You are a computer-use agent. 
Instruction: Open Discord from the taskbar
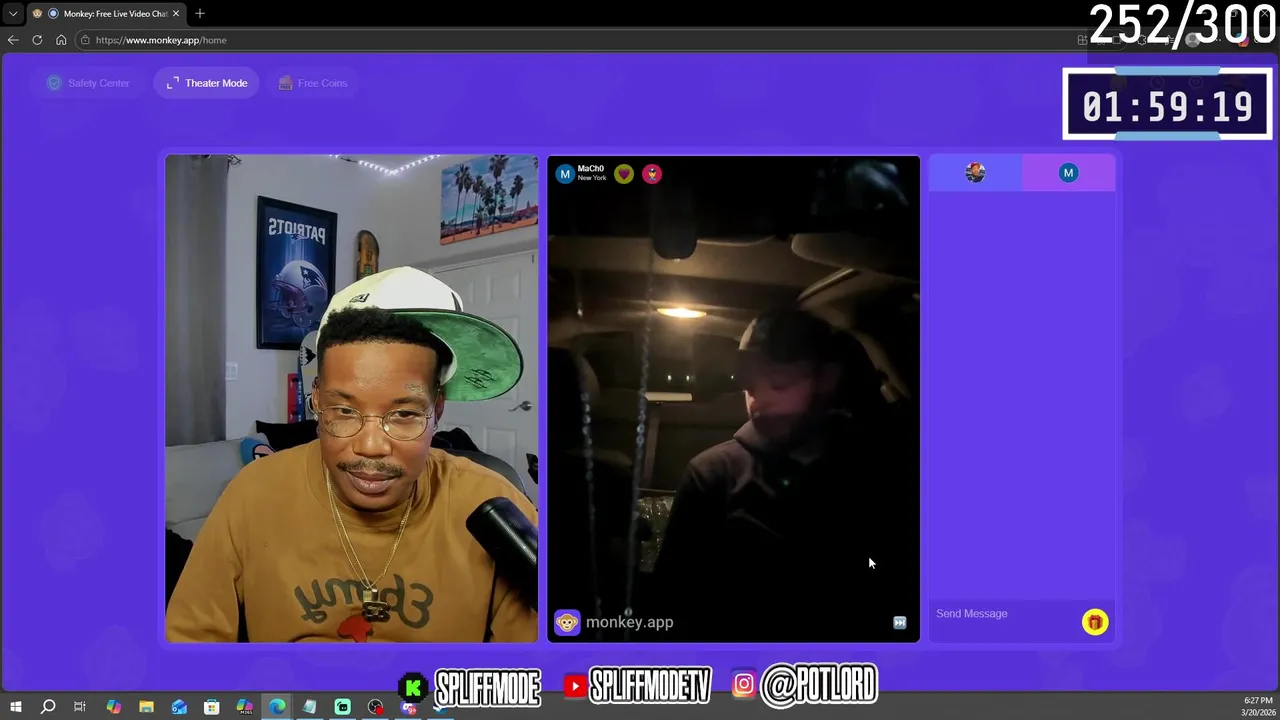[408, 707]
